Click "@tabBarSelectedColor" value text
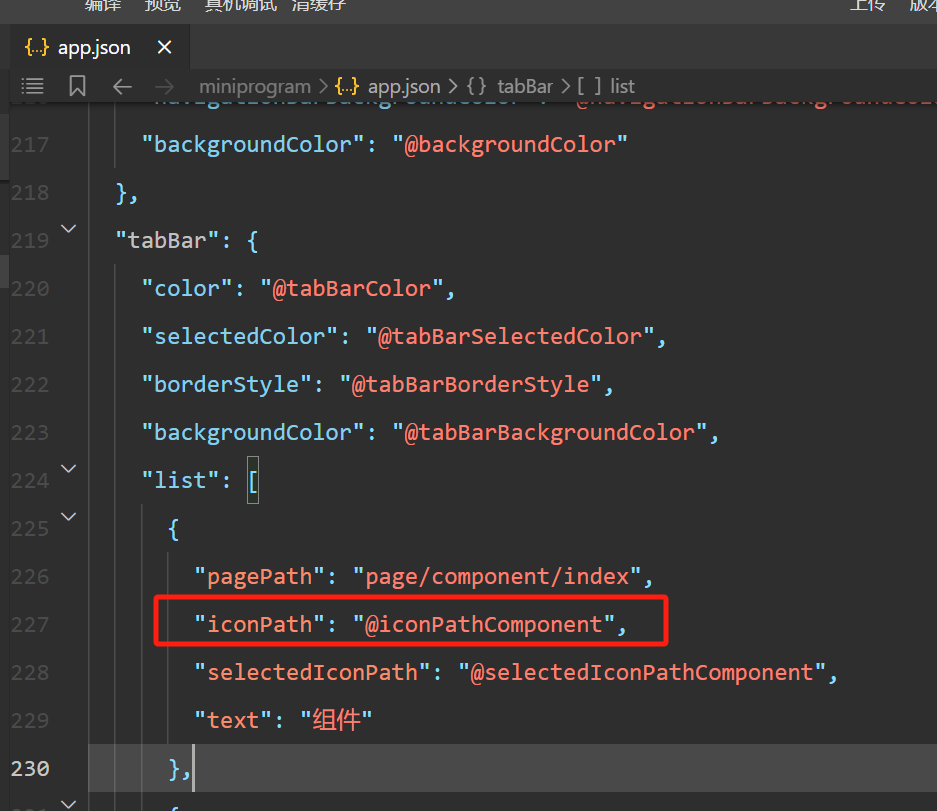937x811 pixels. pos(510,336)
